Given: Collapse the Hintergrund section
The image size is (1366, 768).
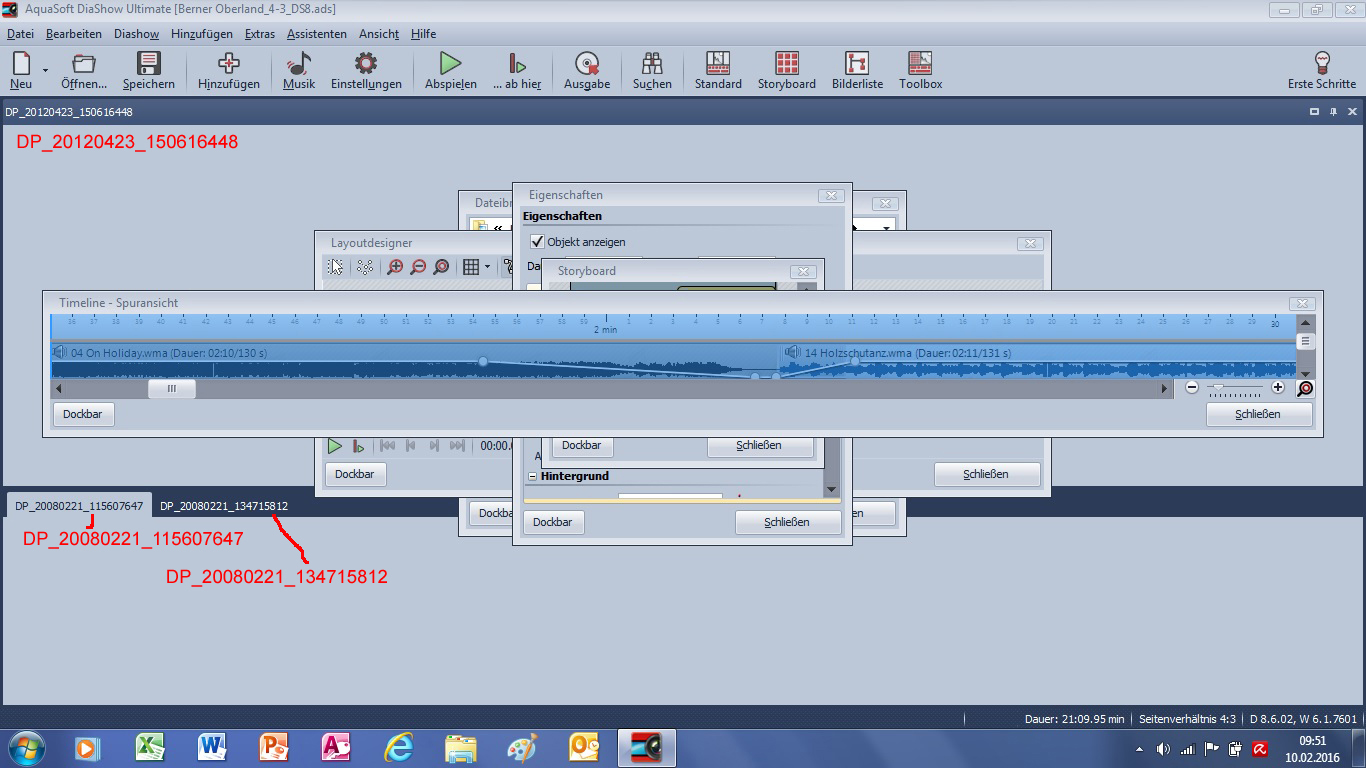Looking at the screenshot, I should coord(532,477).
